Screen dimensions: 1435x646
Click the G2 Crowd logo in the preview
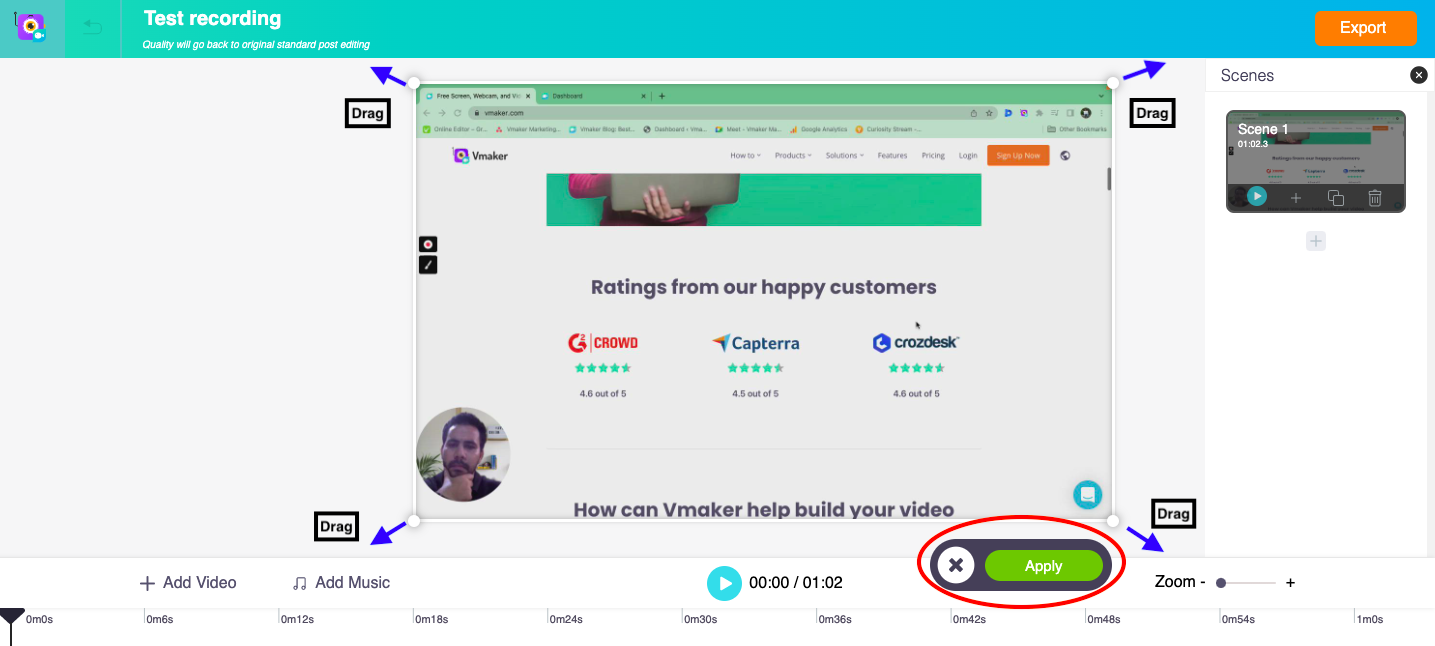tap(603, 343)
